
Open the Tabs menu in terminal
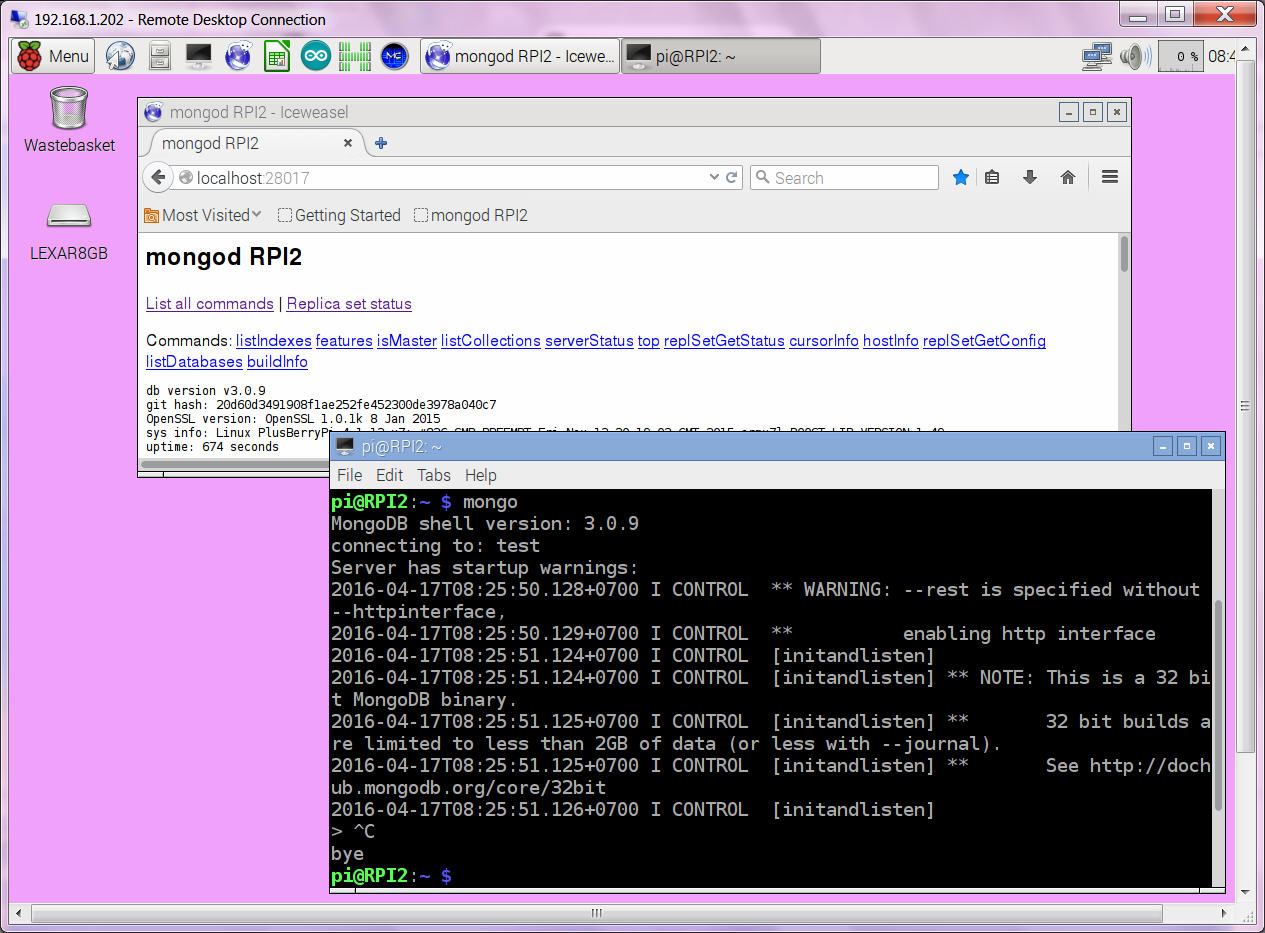[433, 475]
